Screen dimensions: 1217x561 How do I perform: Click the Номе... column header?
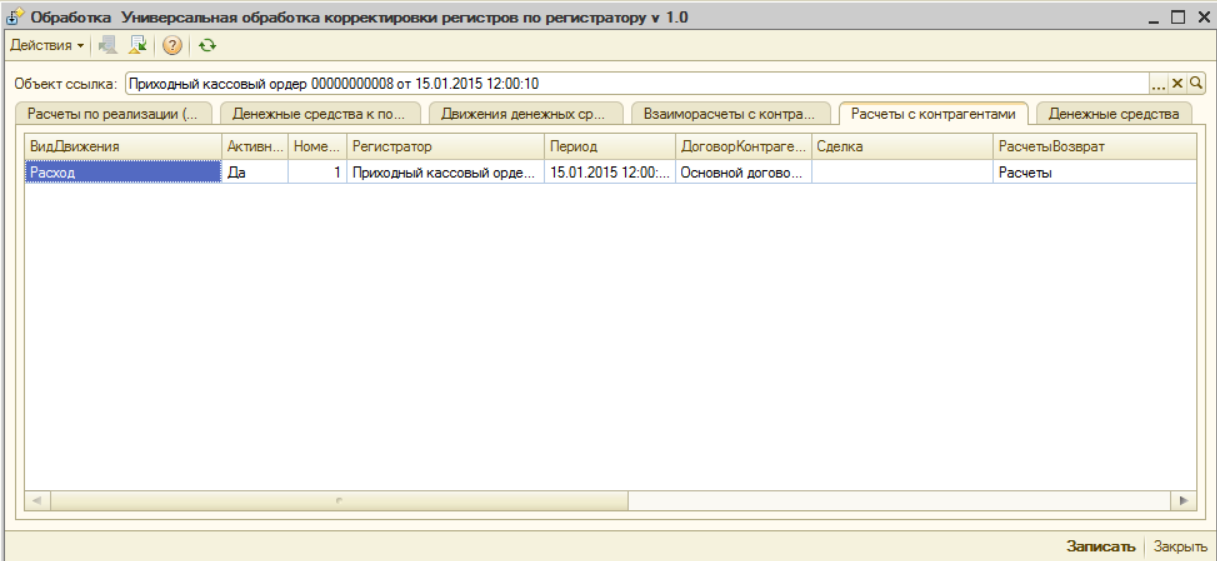coord(318,147)
